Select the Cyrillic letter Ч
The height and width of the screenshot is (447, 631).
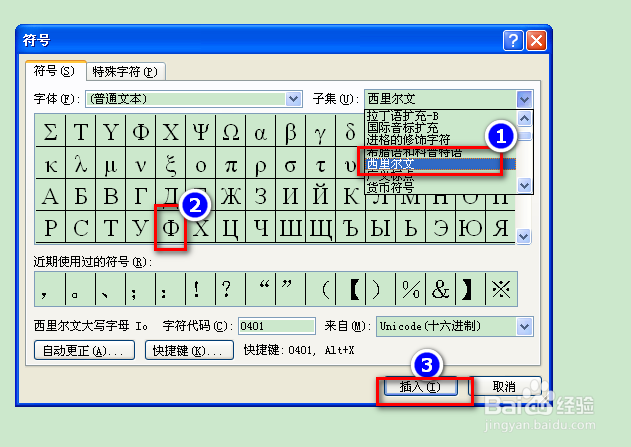pyautogui.click(x=260, y=227)
